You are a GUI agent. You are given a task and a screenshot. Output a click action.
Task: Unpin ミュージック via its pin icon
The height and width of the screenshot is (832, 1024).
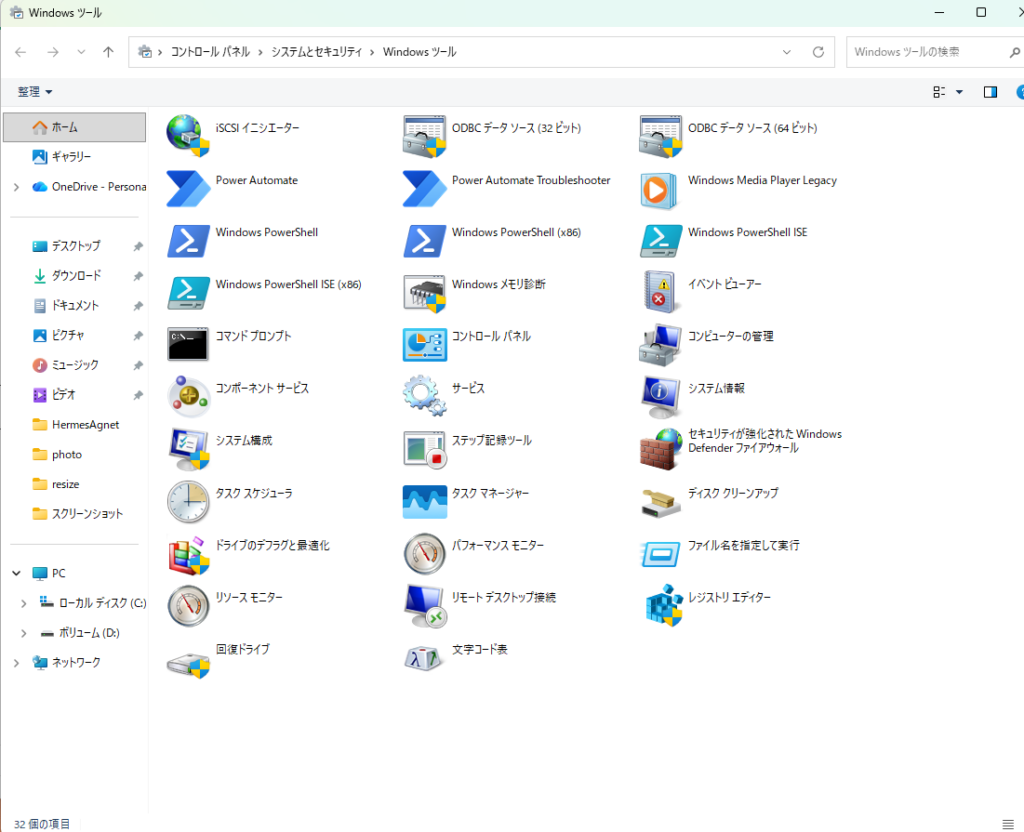click(x=138, y=365)
